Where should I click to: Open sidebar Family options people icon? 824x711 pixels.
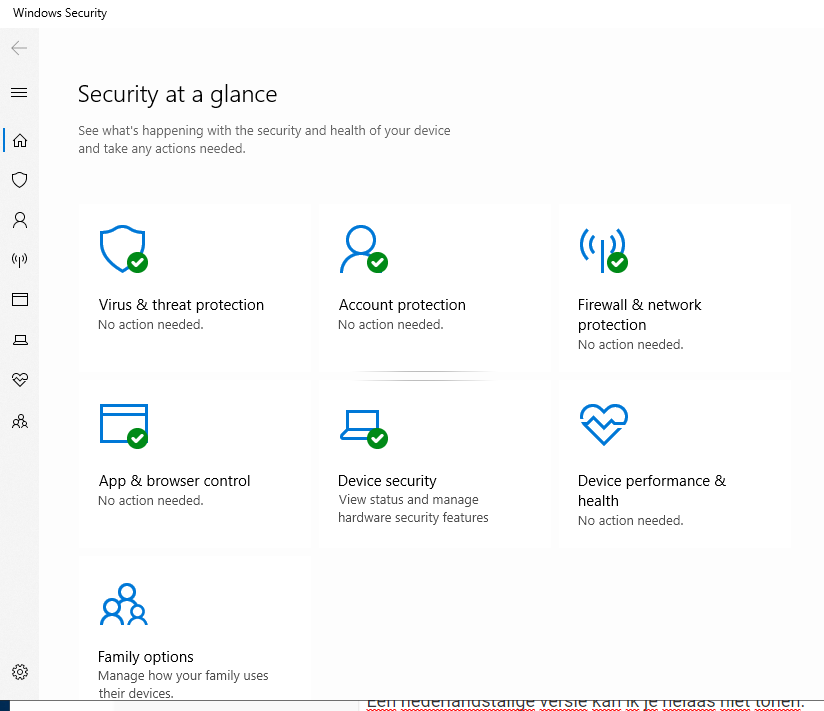pos(19,421)
